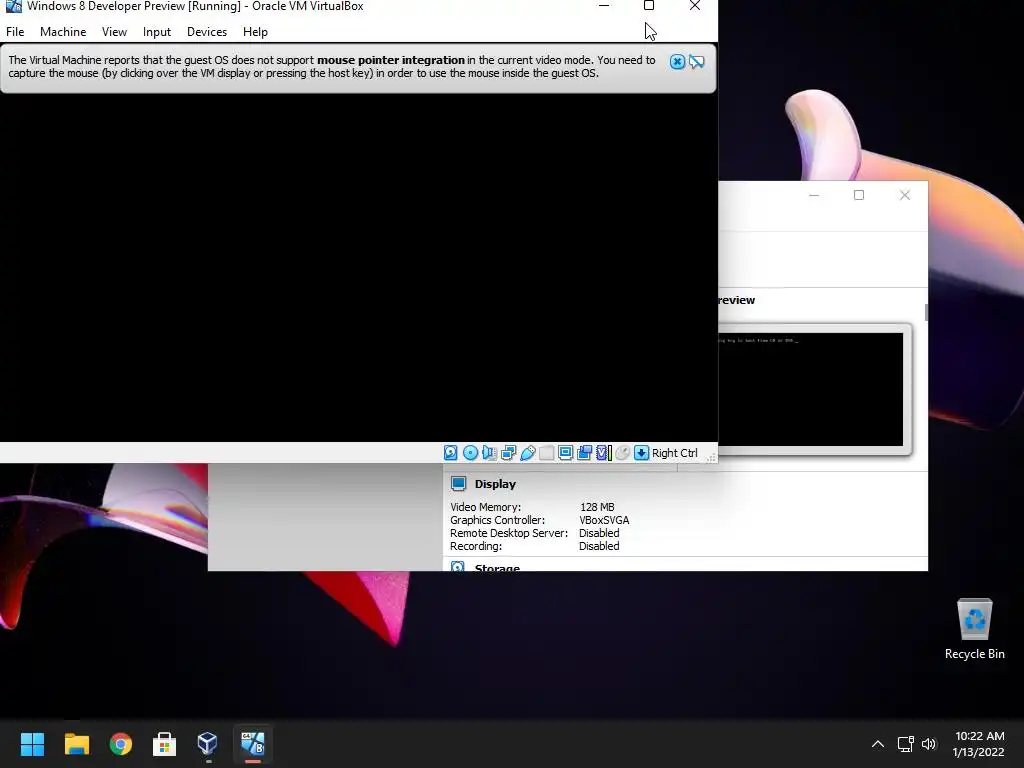The image size is (1024, 768).
Task: Click the Storage icon in details pane
Action: click(x=458, y=566)
